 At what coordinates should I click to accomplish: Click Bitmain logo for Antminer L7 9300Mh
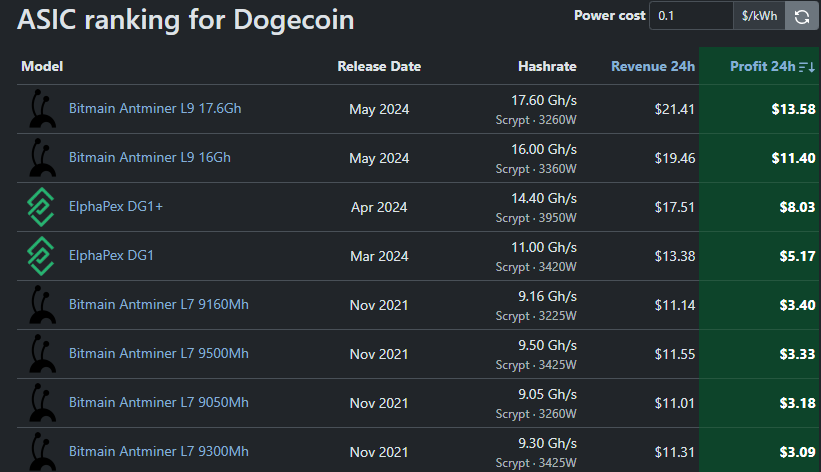point(41,452)
